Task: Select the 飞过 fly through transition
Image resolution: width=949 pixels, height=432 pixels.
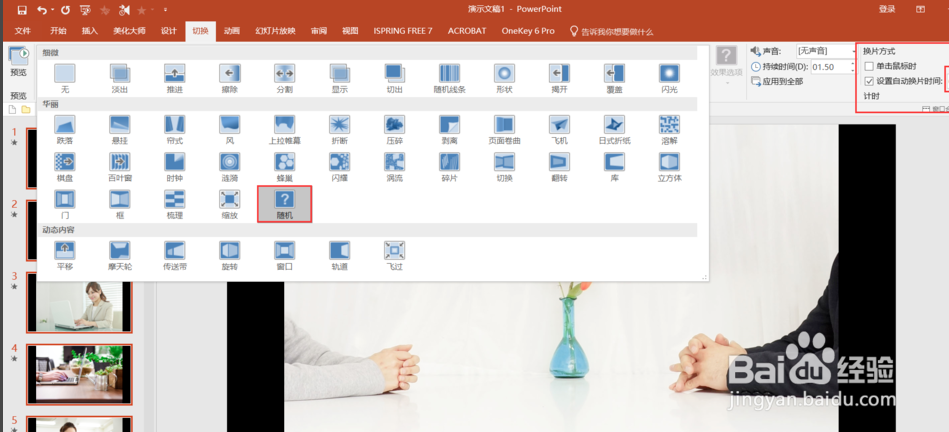Action: (395, 255)
